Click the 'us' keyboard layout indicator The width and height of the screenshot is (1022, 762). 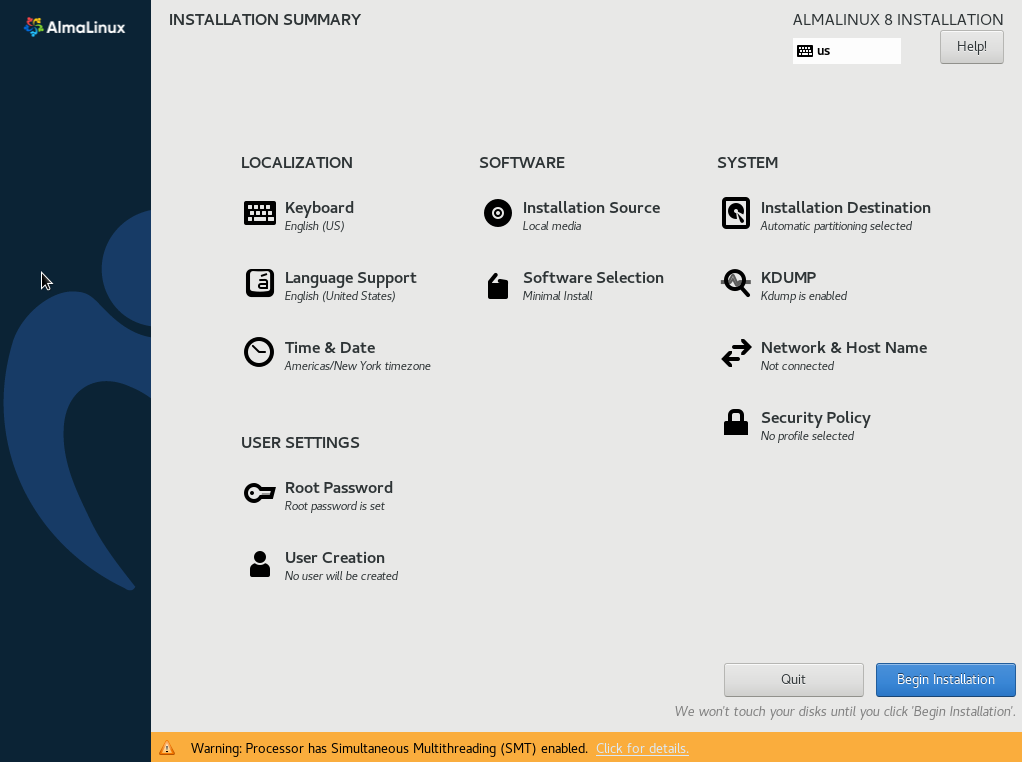(x=846, y=51)
